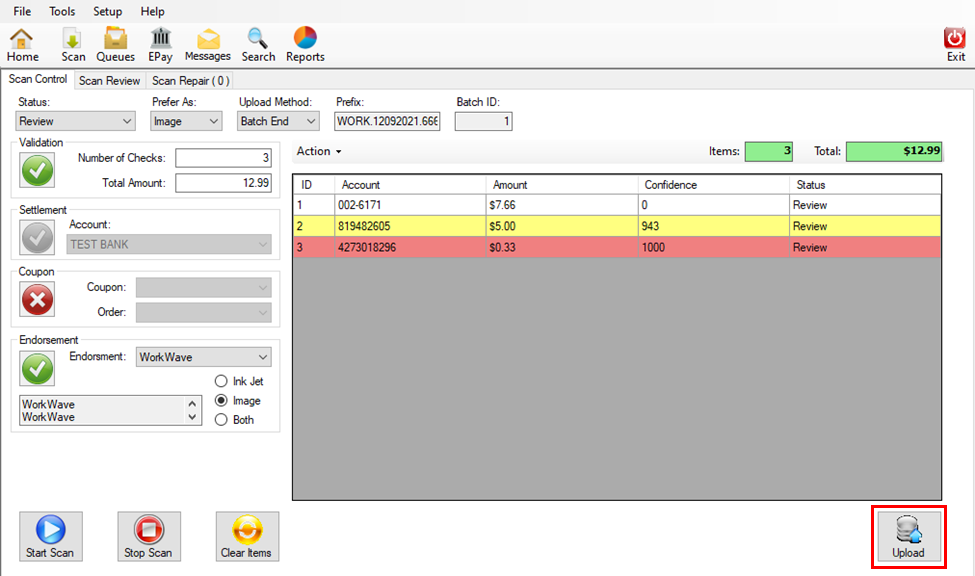975x576 pixels.
Task: View Reports via the pie chart icon
Action: [304, 43]
